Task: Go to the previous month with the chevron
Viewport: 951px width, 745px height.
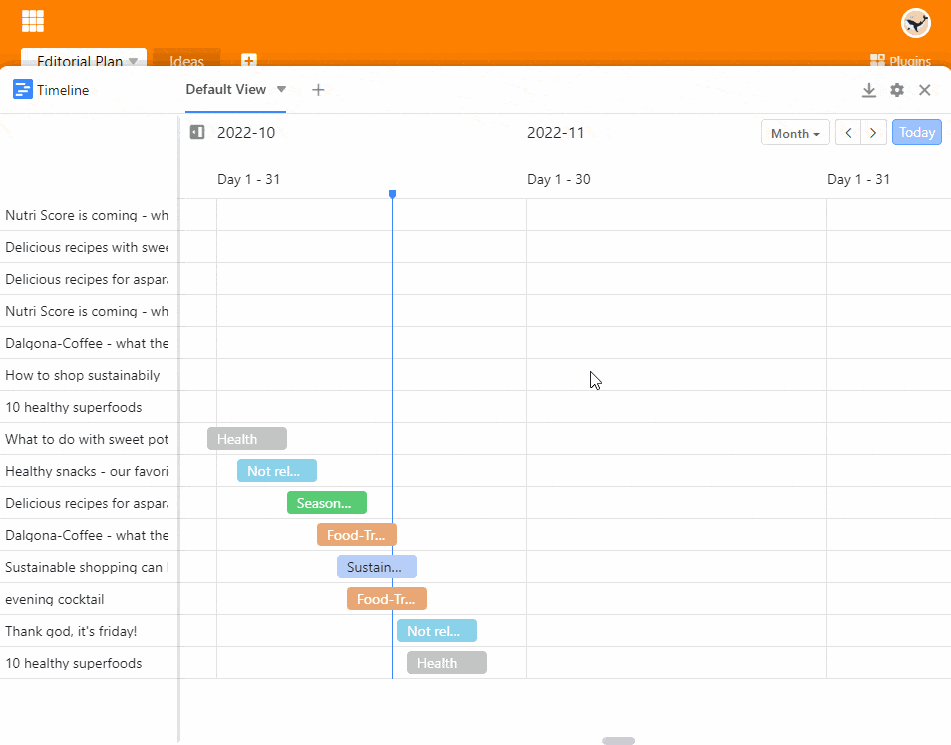Action: pos(847,132)
